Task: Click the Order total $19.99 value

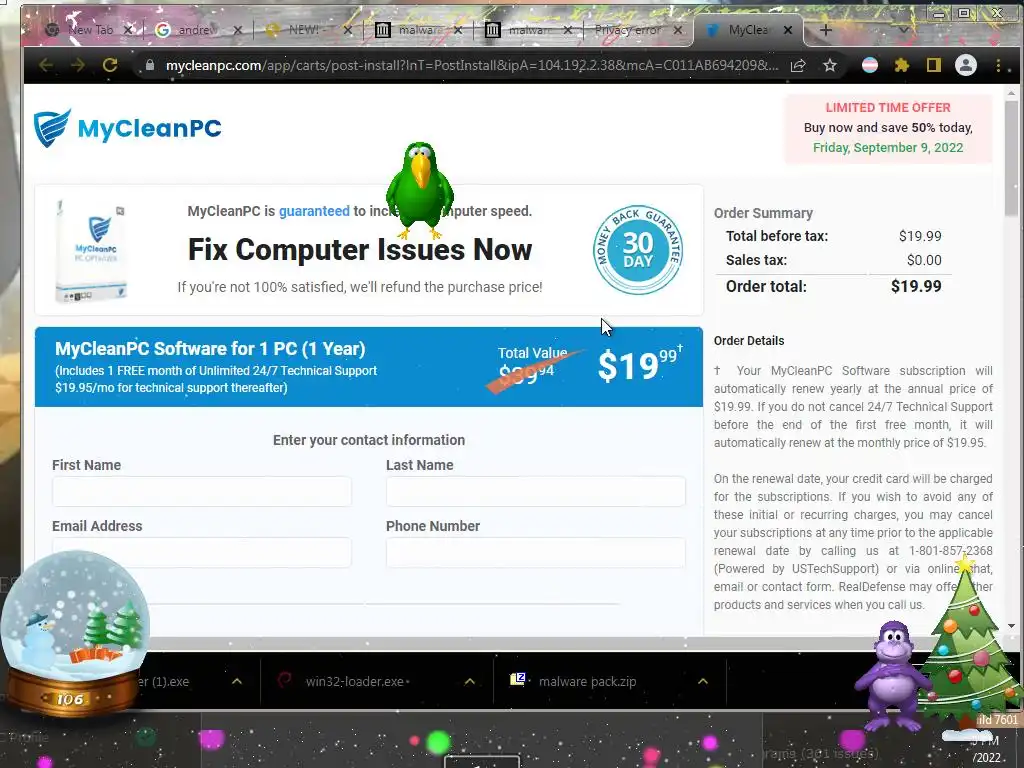Action: 916,286
